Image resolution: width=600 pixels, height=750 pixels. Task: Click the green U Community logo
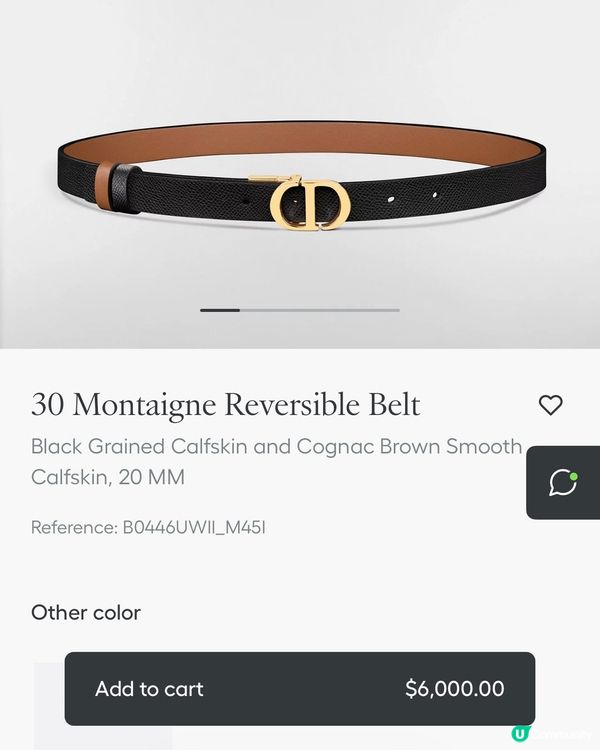pyautogui.click(x=520, y=734)
